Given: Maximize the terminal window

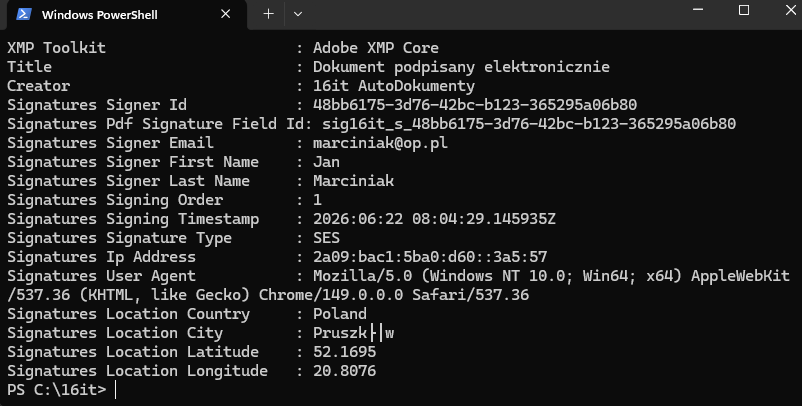Looking at the screenshot, I should [x=744, y=10].
